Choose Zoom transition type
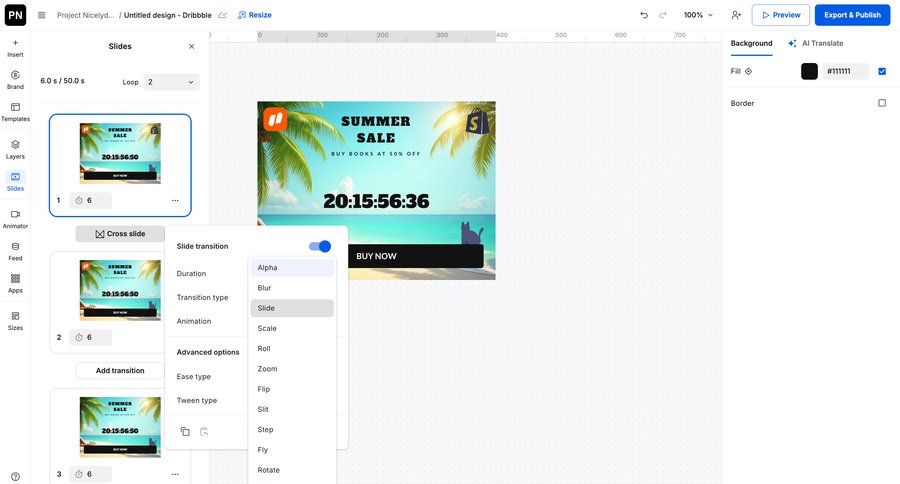The image size is (900, 484). (292, 369)
